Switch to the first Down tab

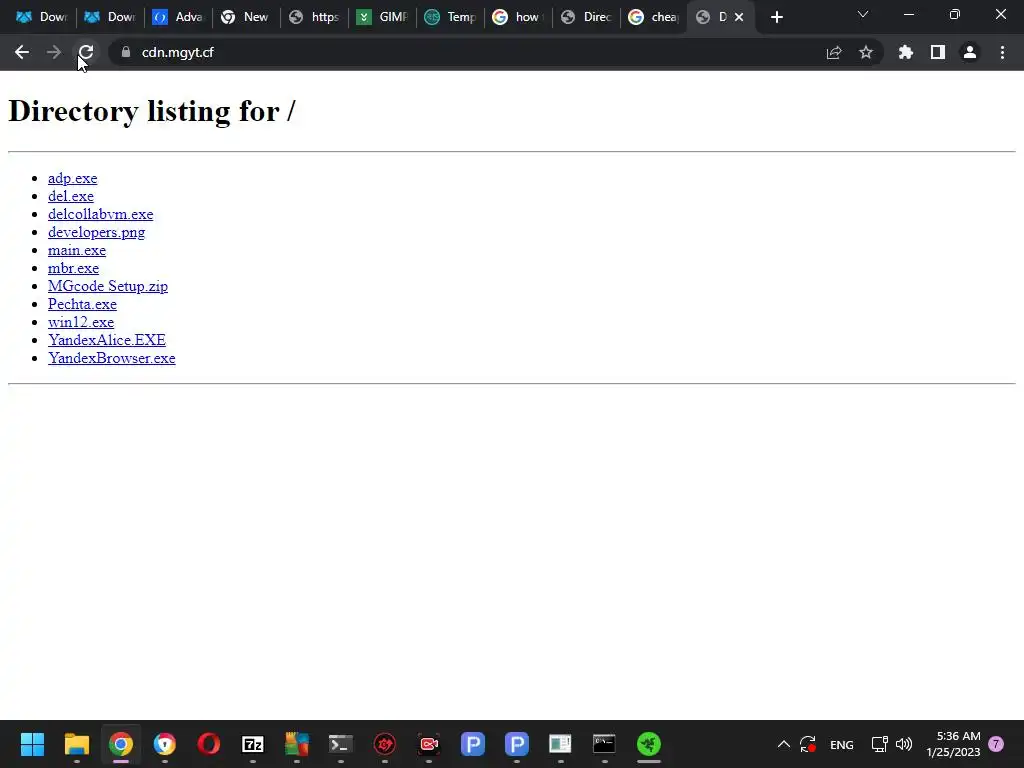point(41,17)
